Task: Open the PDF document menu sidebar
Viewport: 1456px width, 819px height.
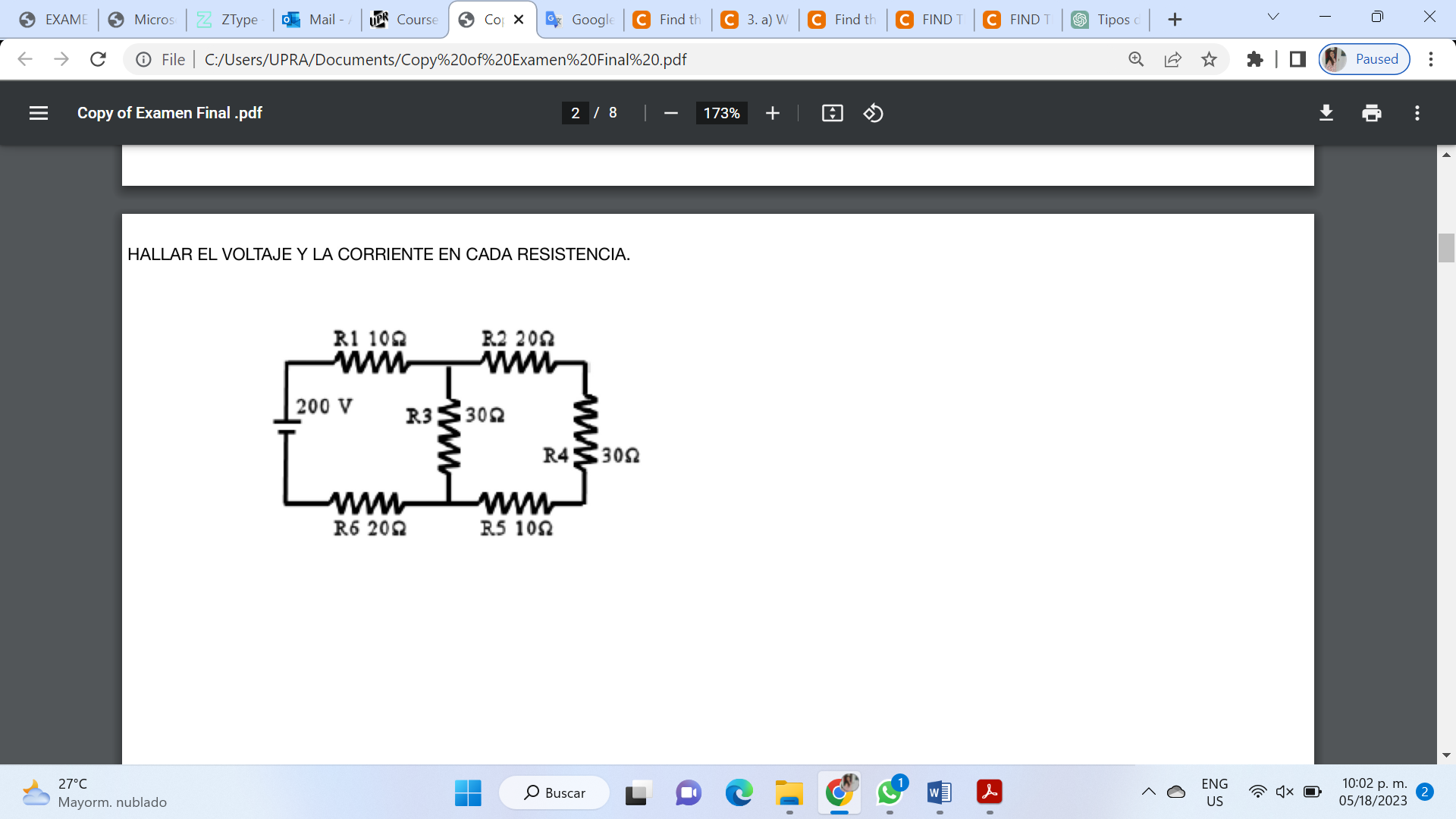Action: coord(38,113)
